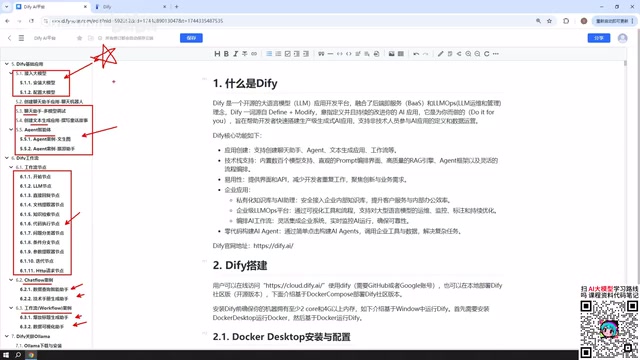This screenshot has height=360, width=640.
Task: Collapse outline section 6.3 Workflow
Action: click(x=11, y=308)
